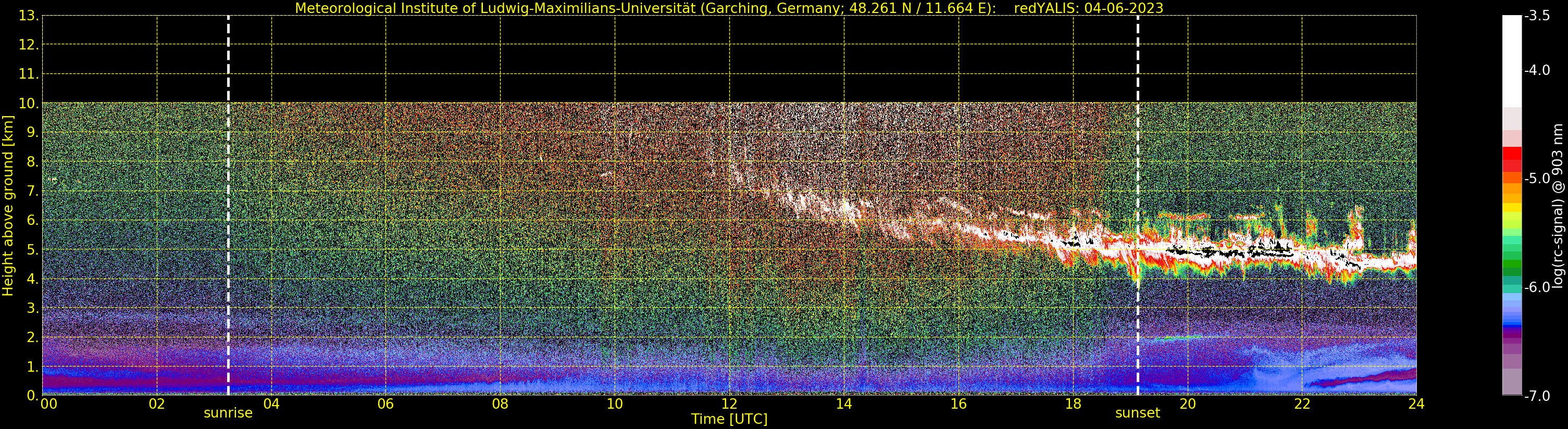Image resolution: width=1568 pixels, height=429 pixels.
Task: Click the '12' time axis tick label
Action: (729, 404)
